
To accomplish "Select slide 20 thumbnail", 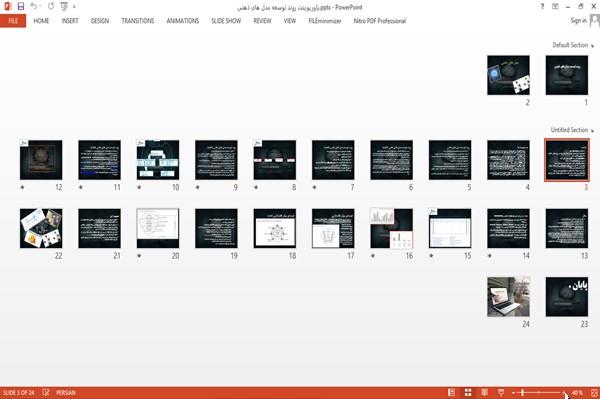I will point(158,228).
